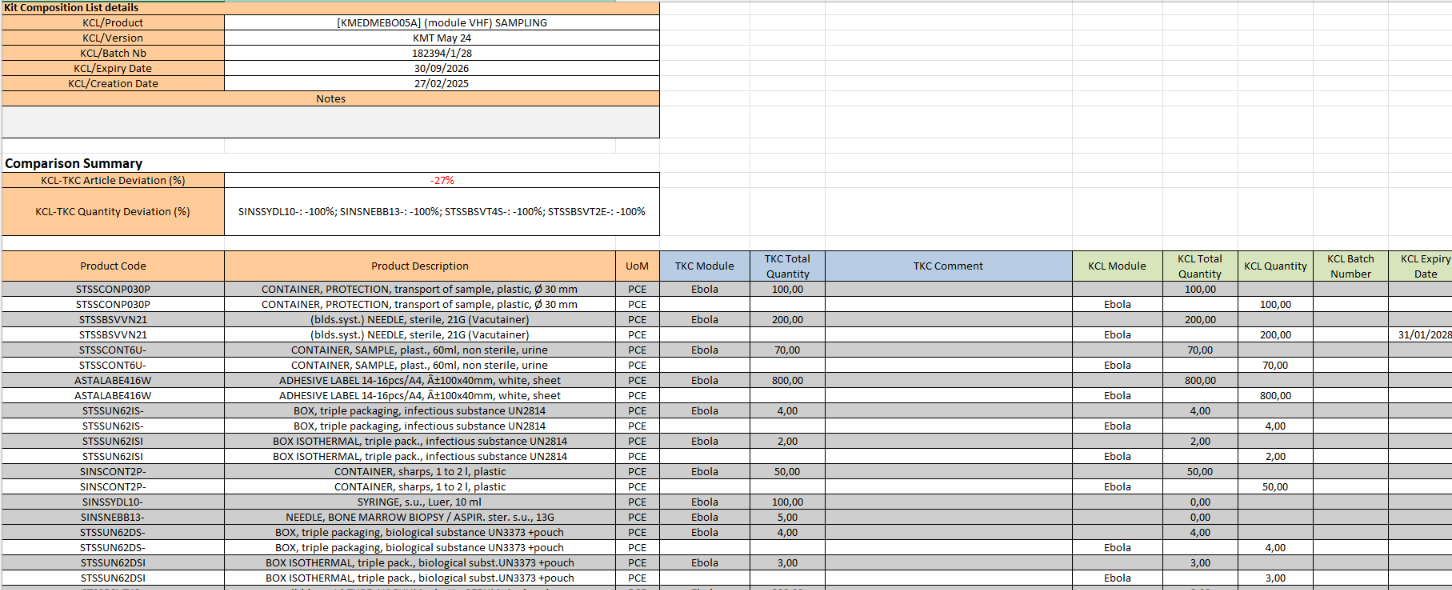Click the NEEDLE, BONE MARROW BIOPSY description cell

[419, 517]
